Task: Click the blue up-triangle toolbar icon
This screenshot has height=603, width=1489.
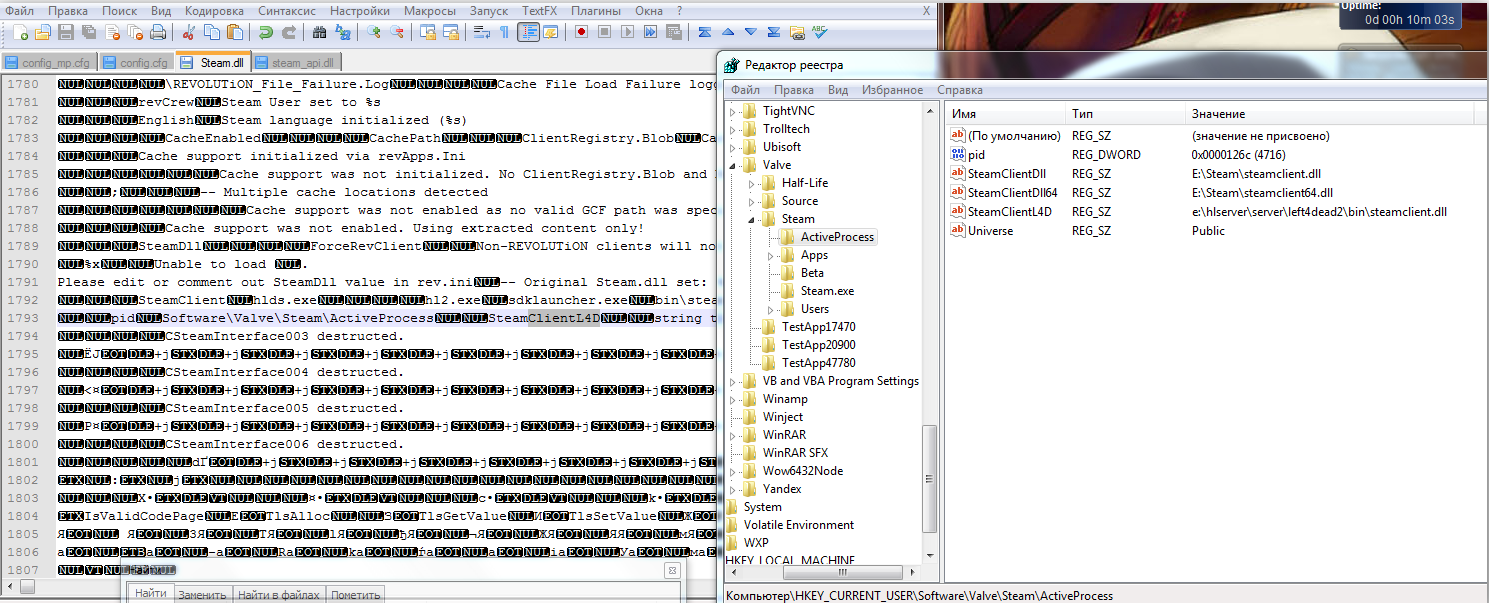Action: coord(728,32)
